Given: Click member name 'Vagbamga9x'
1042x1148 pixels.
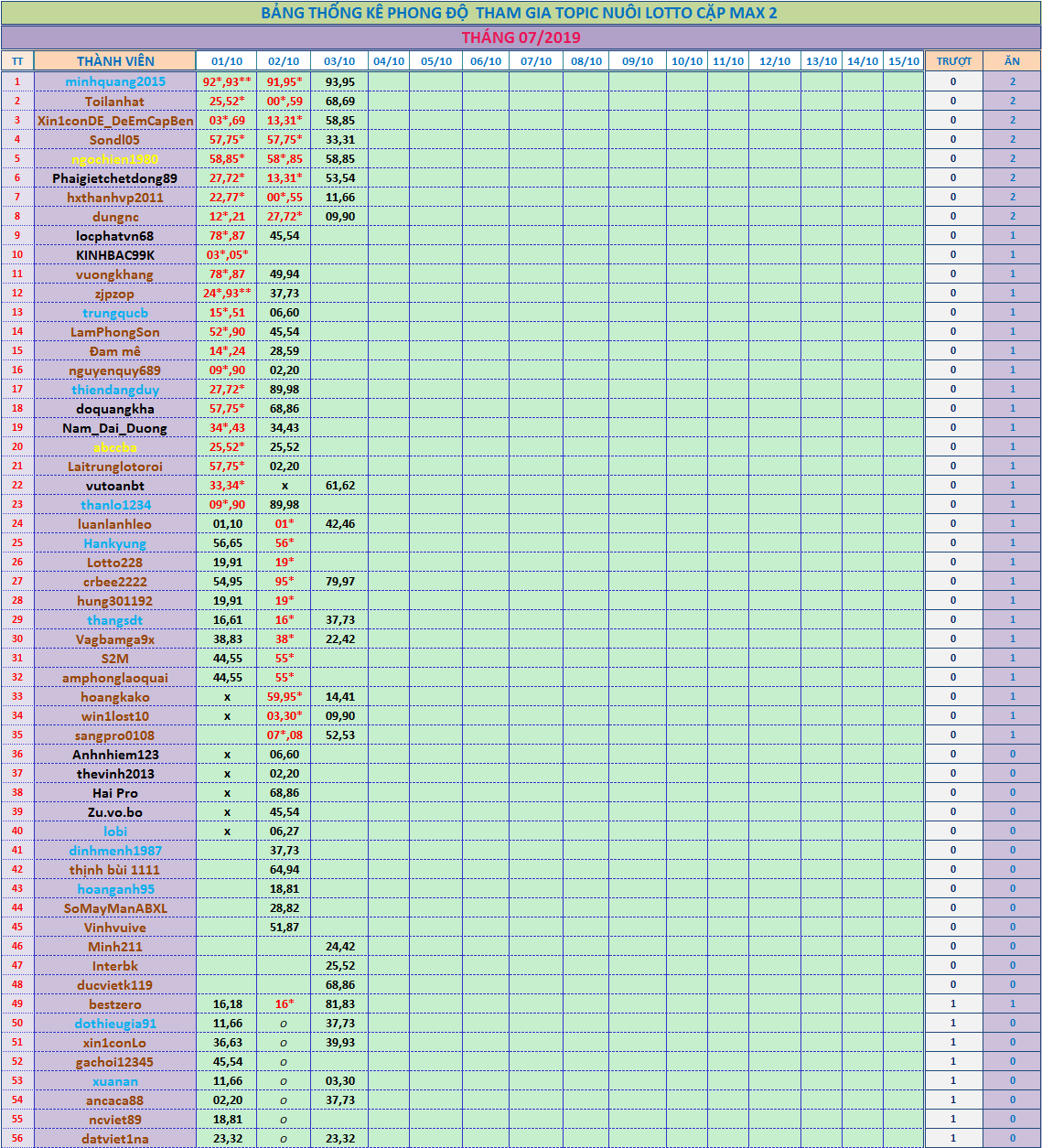Looking at the screenshot, I should (115, 638).
